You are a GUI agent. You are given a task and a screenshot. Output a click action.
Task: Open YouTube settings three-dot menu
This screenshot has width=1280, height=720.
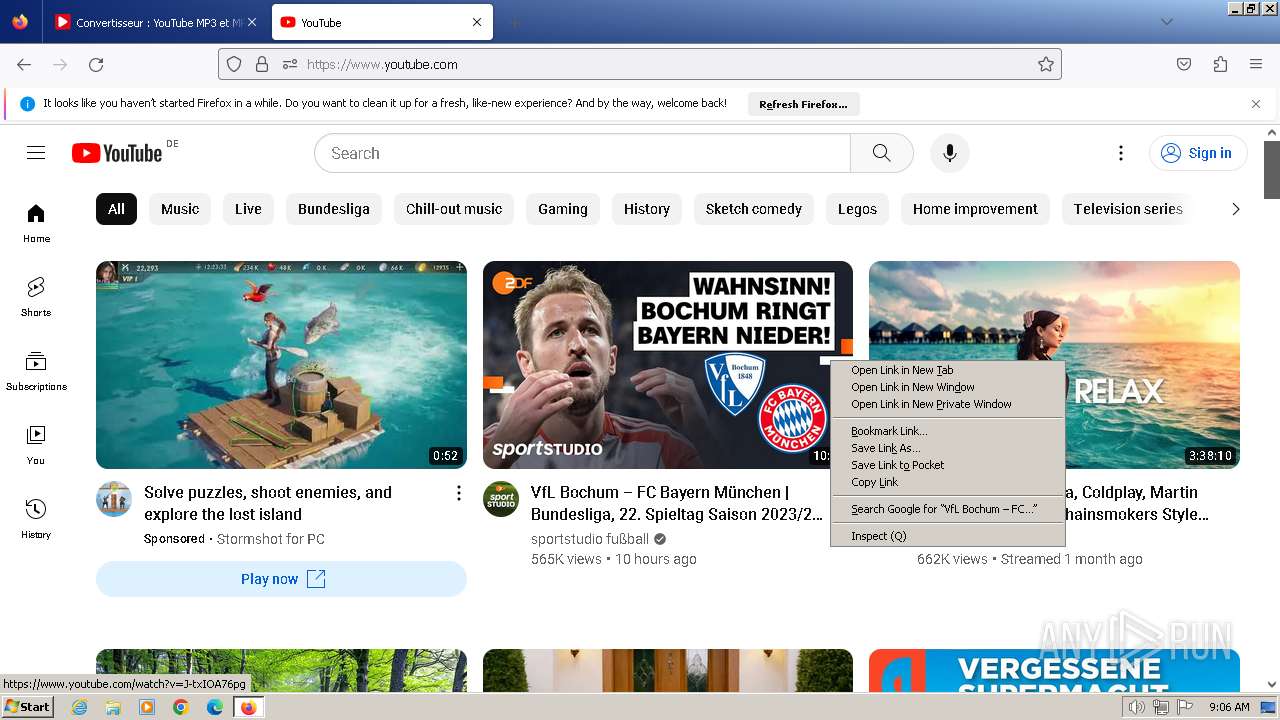coord(1121,153)
